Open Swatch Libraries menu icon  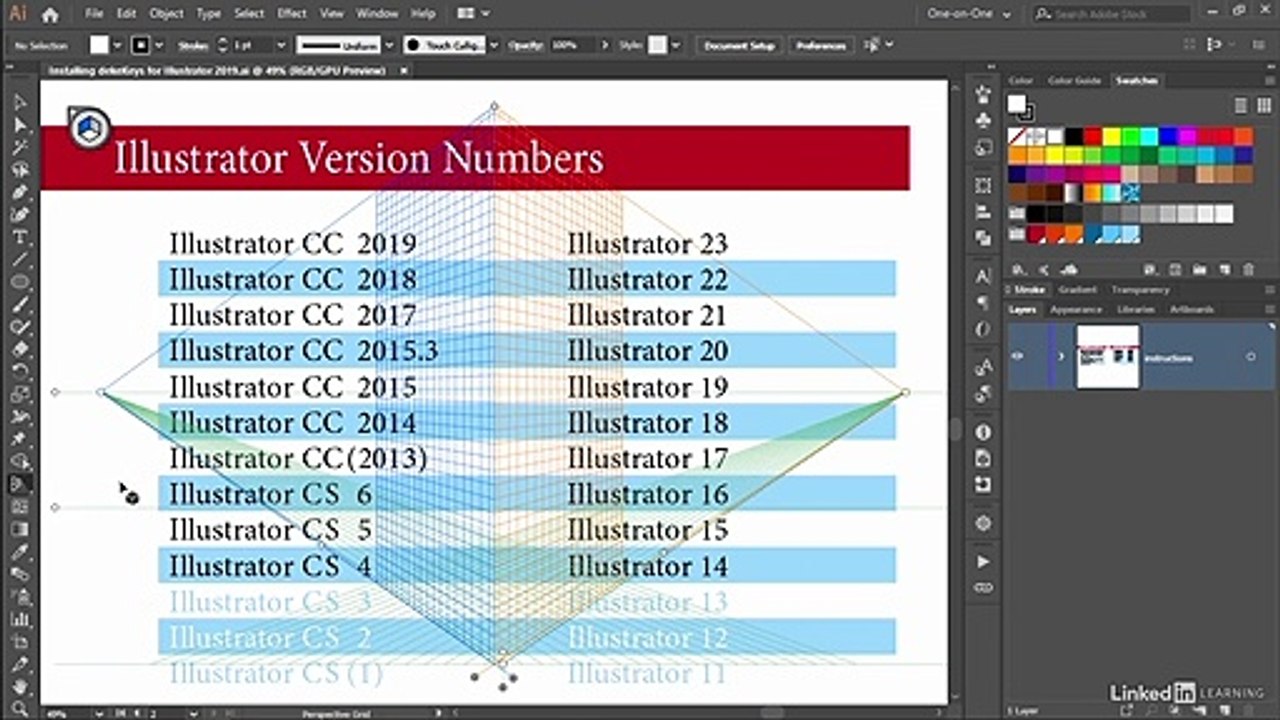coord(1019,269)
